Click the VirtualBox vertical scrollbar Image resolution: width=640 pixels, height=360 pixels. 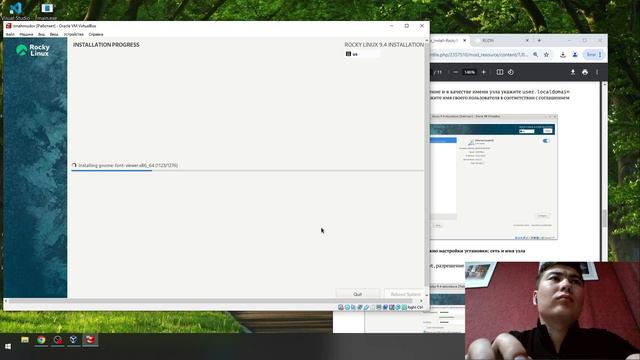427,163
